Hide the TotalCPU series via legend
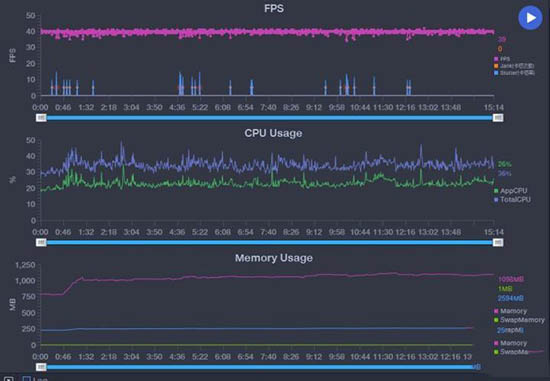Viewport: 550px width, 381px height. [512, 200]
